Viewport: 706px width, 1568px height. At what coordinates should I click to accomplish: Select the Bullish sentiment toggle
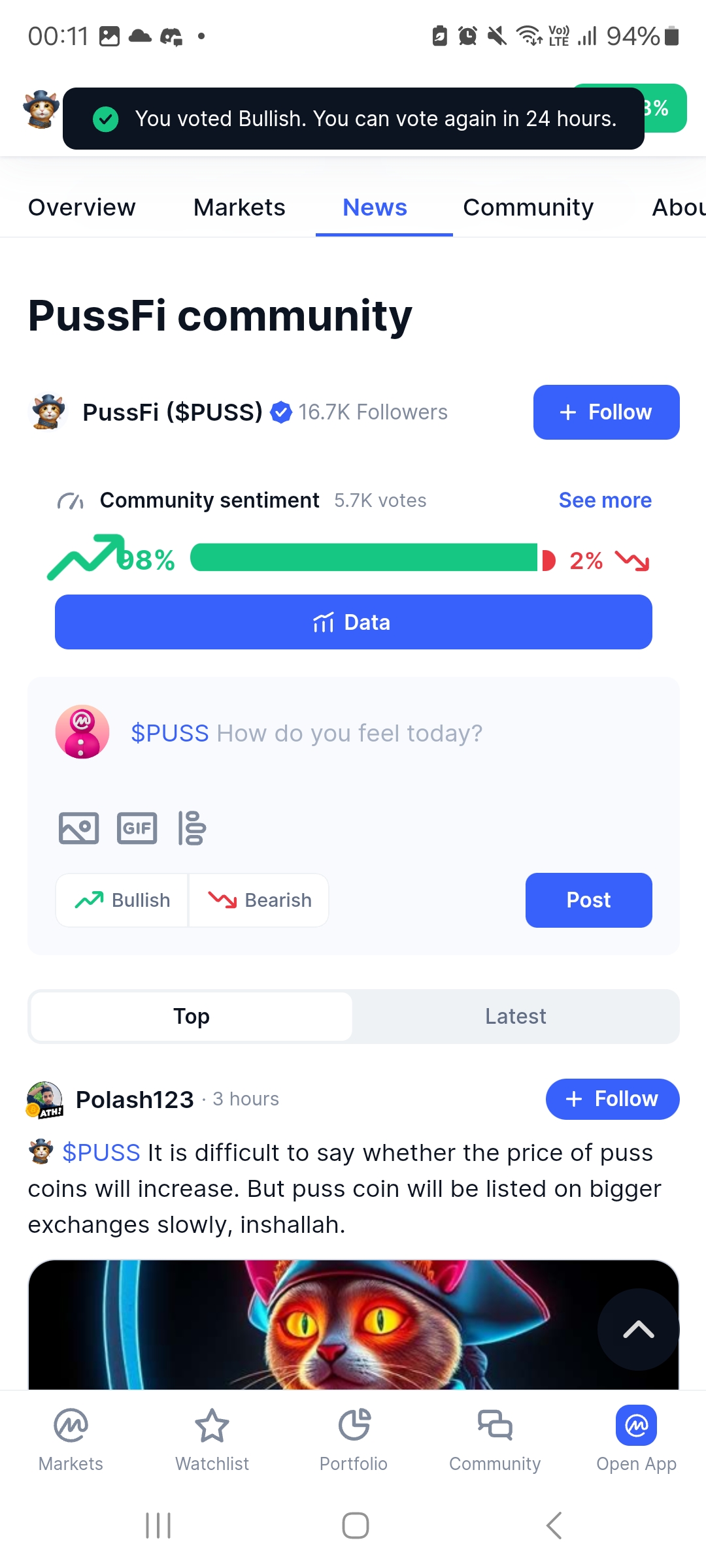point(122,900)
